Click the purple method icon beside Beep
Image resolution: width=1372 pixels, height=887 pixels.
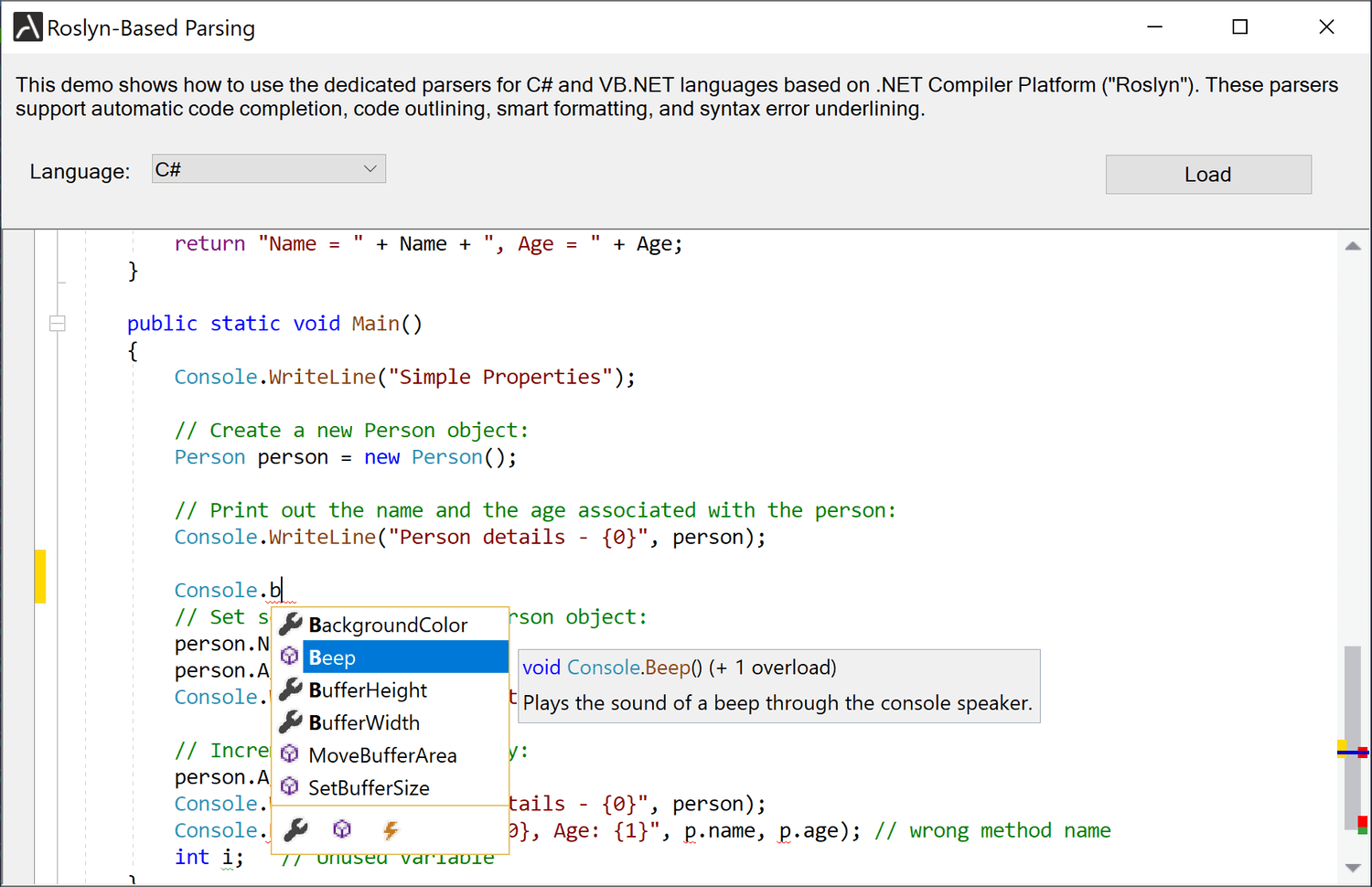coord(289,657)
